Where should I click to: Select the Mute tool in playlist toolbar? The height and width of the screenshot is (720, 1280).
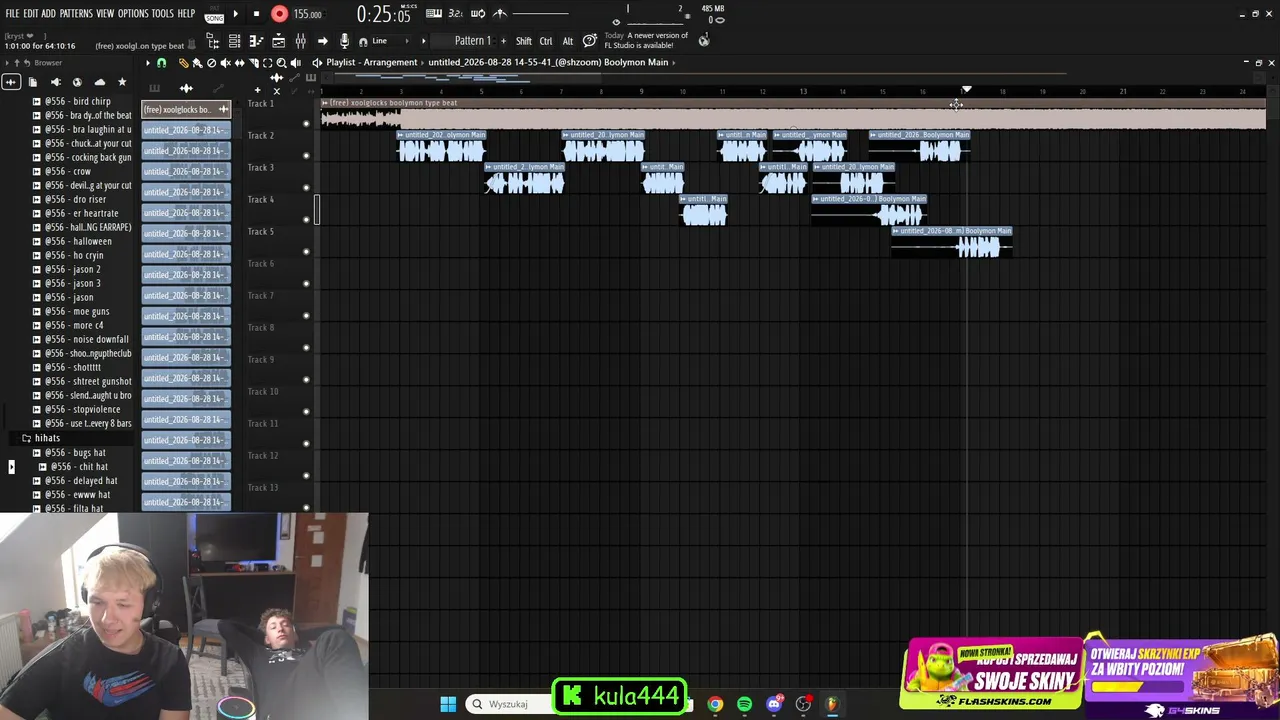[x=225, y=63]
